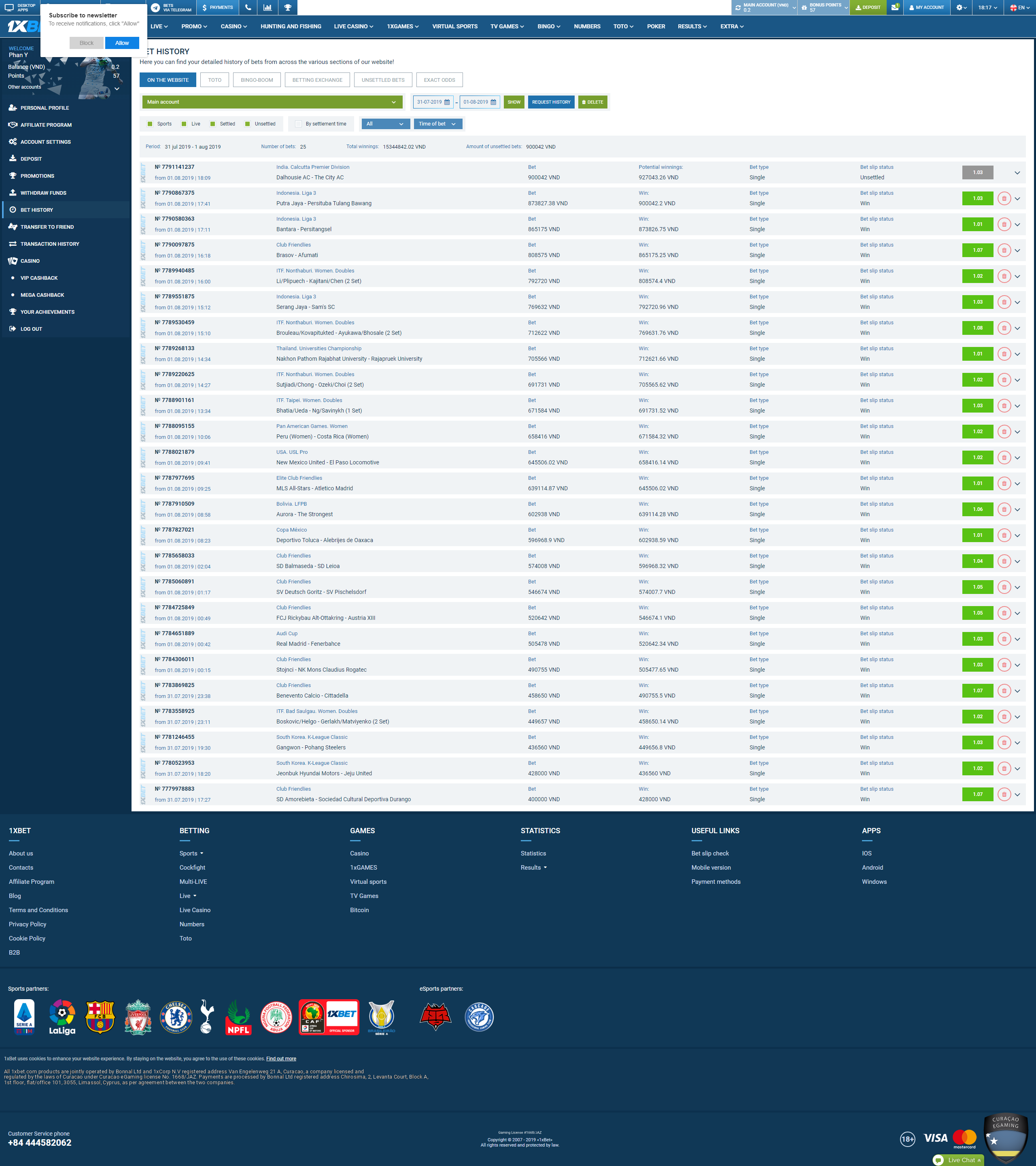Click the Request History button
The width and height of the screenshot is (1036, 1166).
[x=551, y=102]
